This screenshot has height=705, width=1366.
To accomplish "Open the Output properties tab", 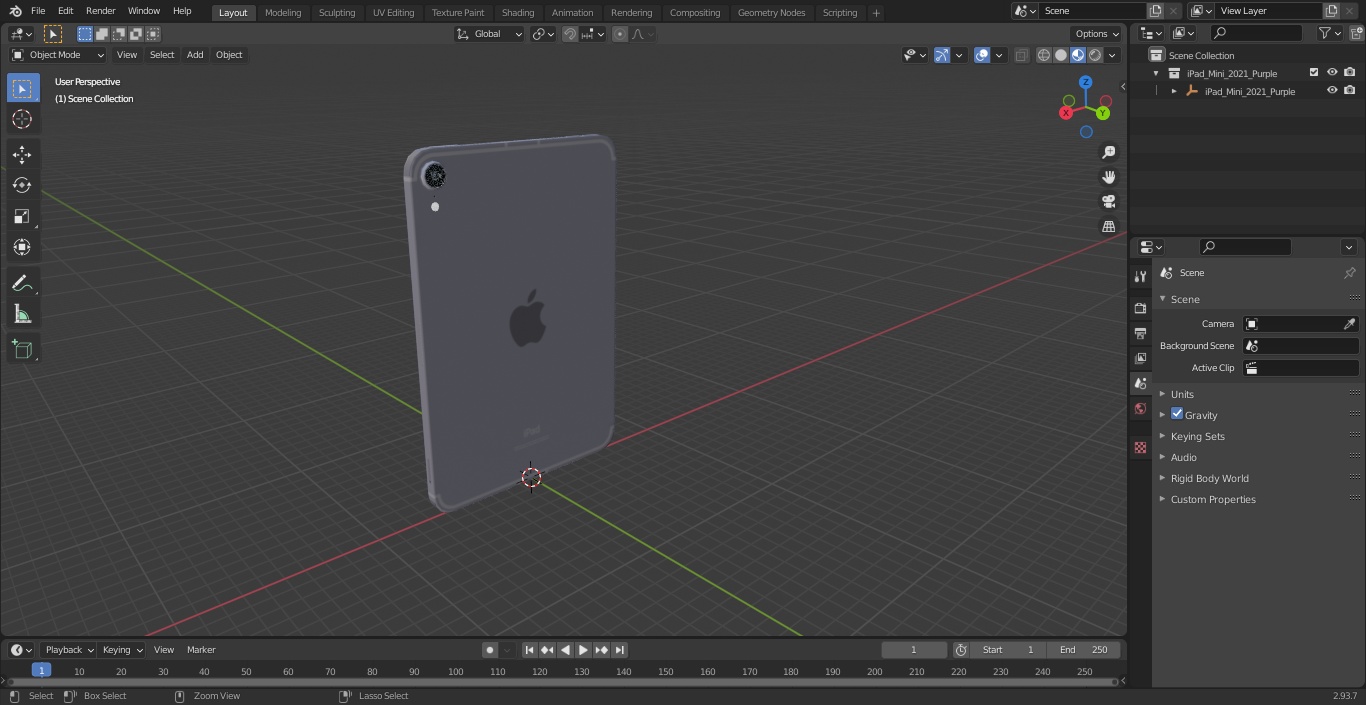I will 1140,333.
